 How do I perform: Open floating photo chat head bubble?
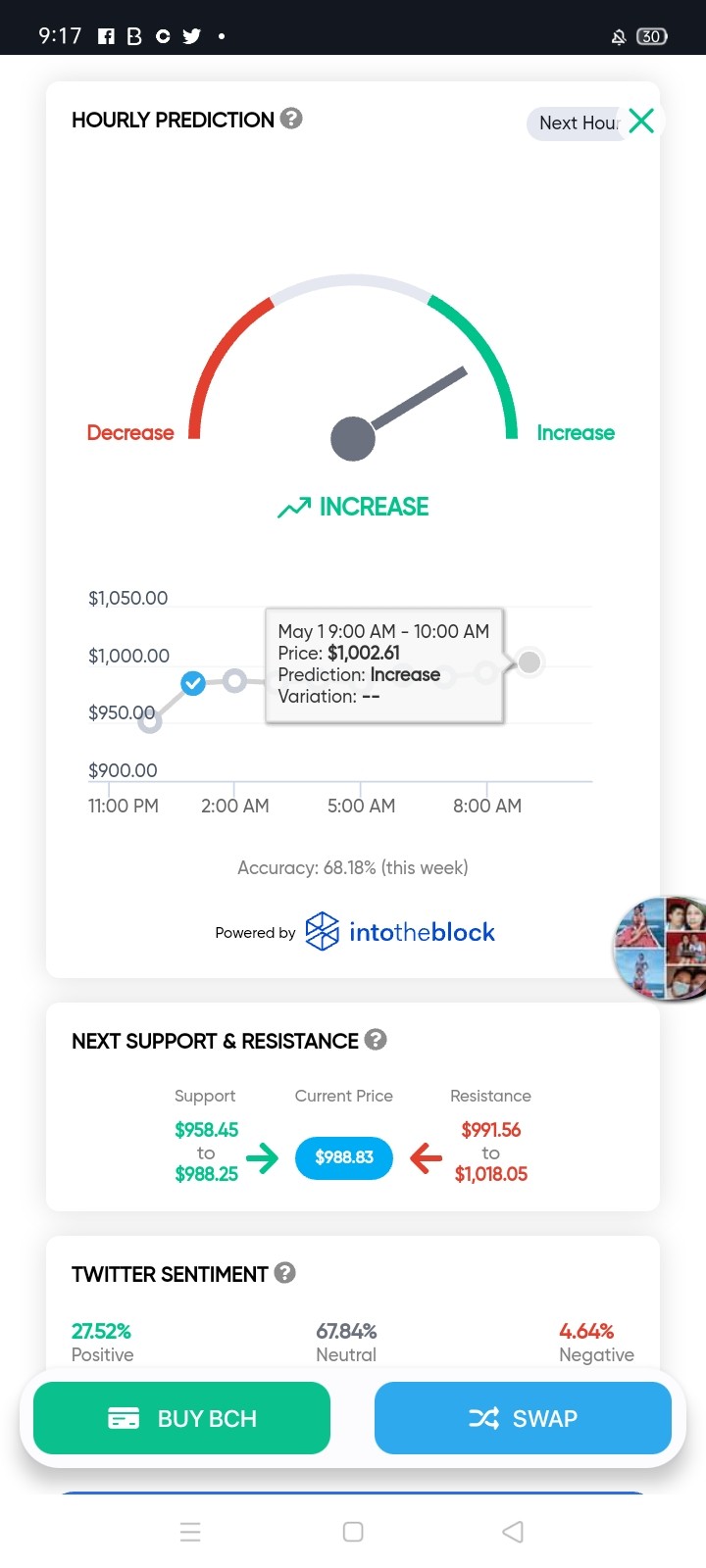coord(660,948)
